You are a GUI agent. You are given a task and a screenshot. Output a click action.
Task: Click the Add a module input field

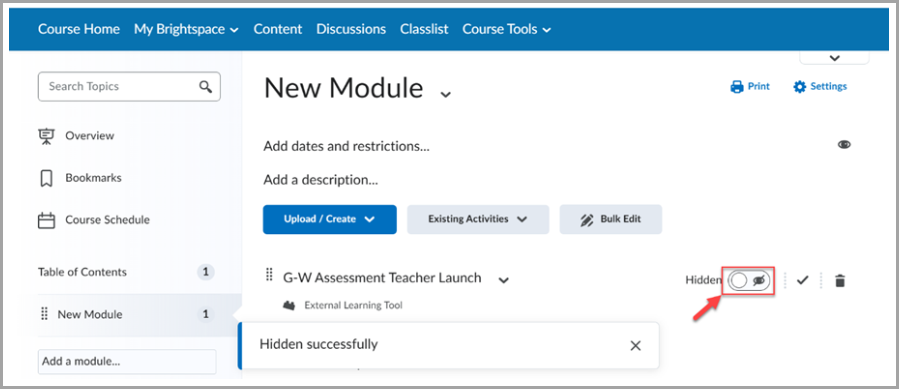click(x=127, y=362)
